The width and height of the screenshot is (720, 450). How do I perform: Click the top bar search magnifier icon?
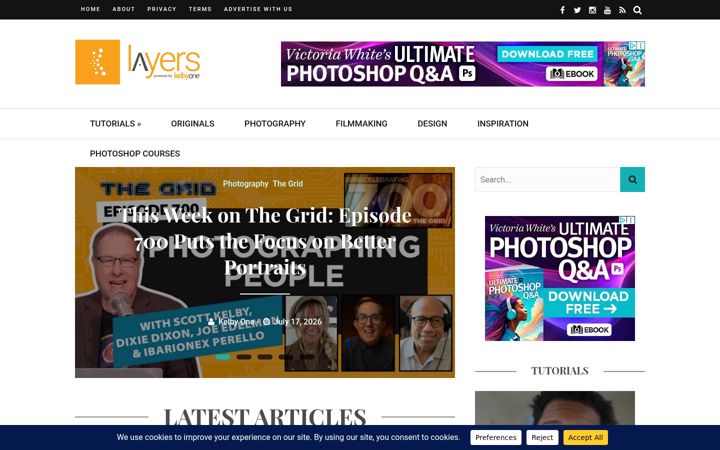pos(637,10)
